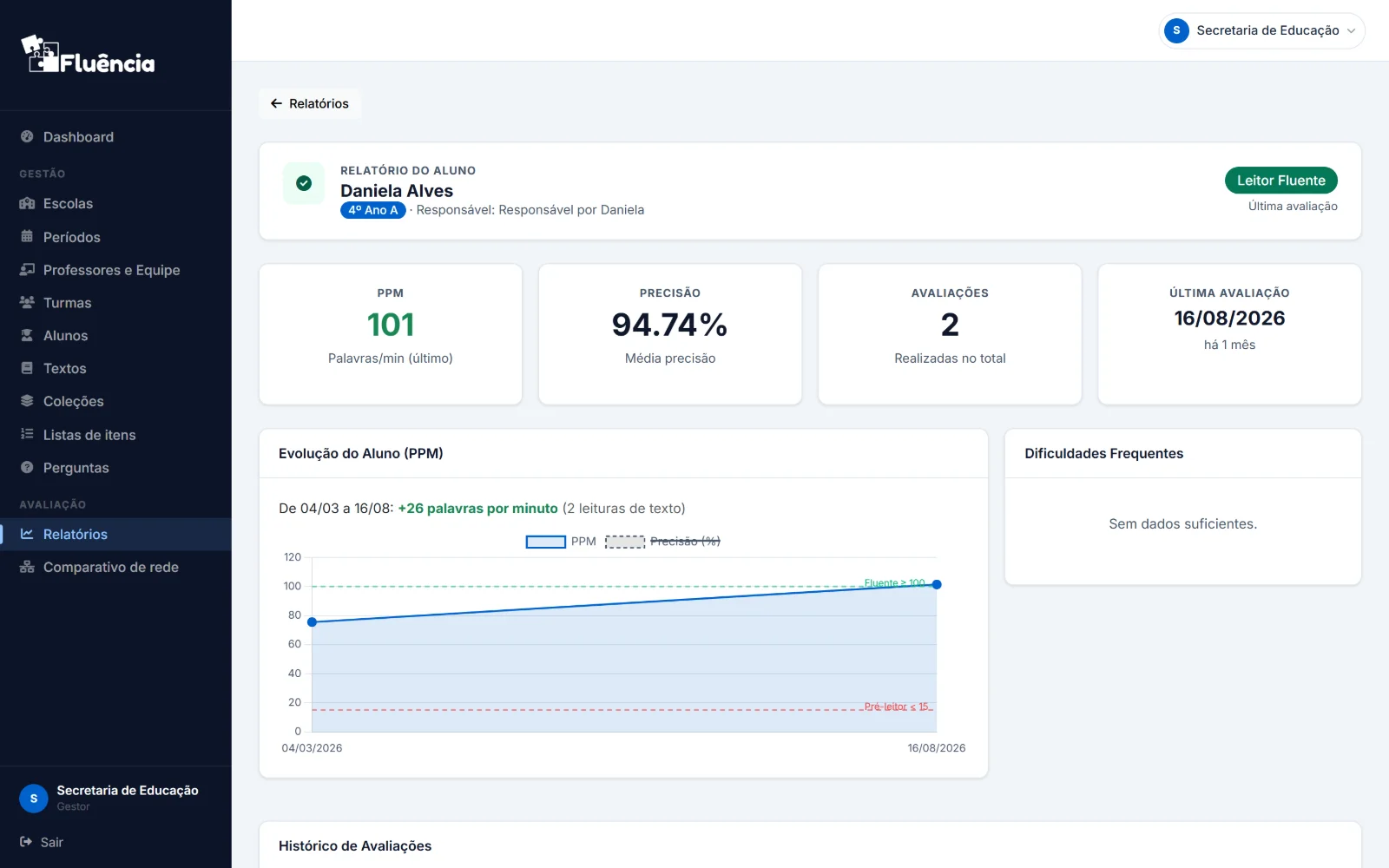Toggle the Precisão (%) legend series

click(x=663, y=542)
